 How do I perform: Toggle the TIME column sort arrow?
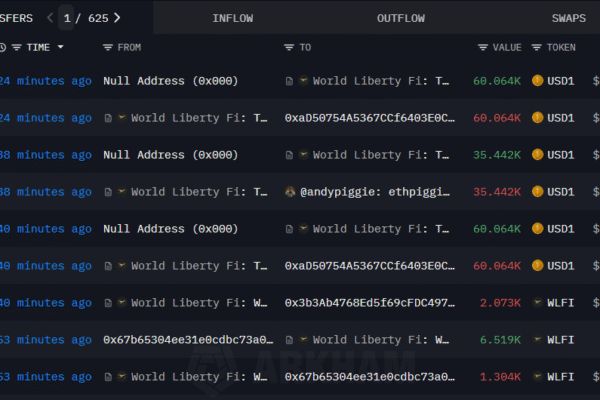point(60,47)
